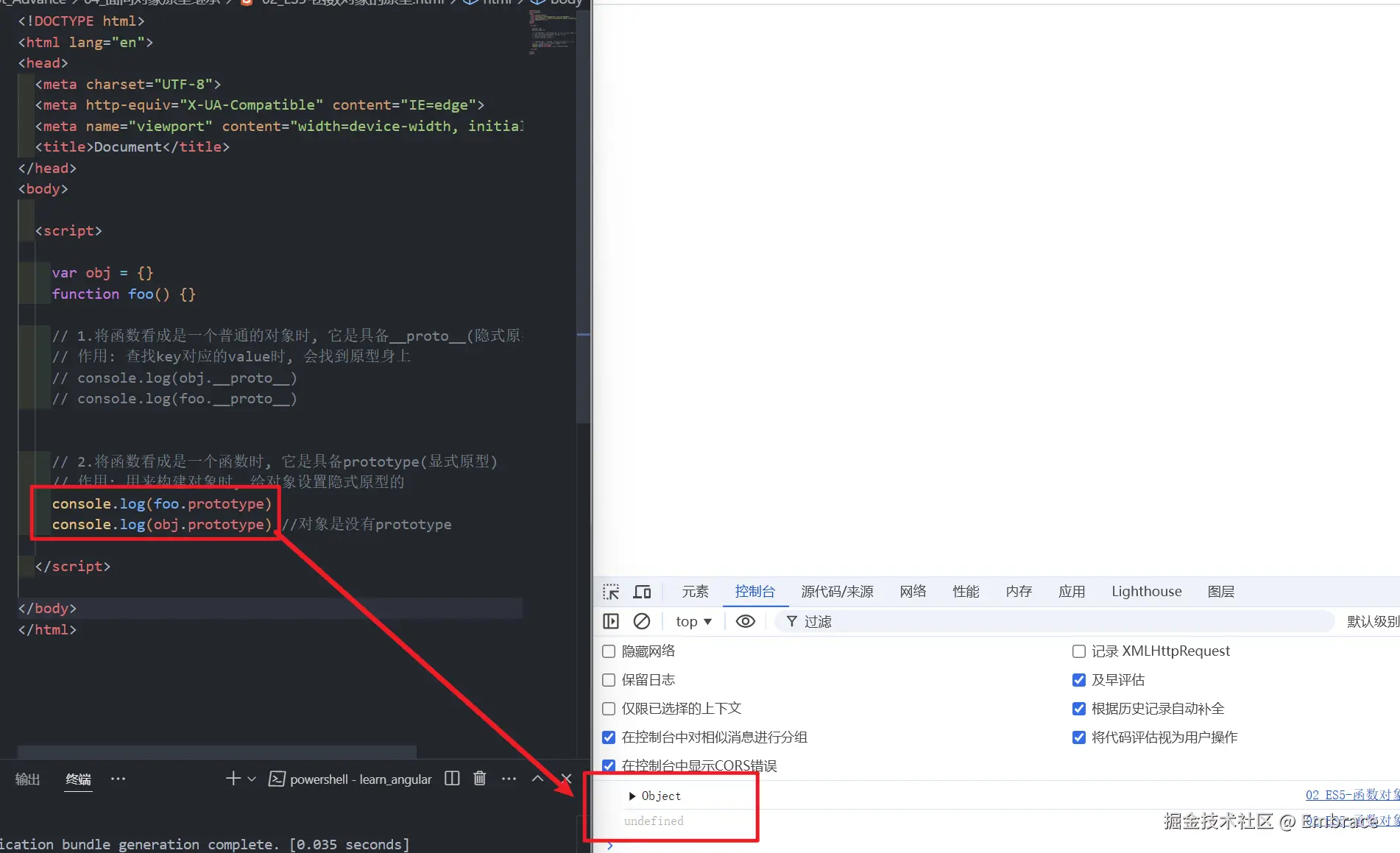Kill the terminal using the trash icon
1400x853 pixels.
pyautogui.click(x=480, y=779)
